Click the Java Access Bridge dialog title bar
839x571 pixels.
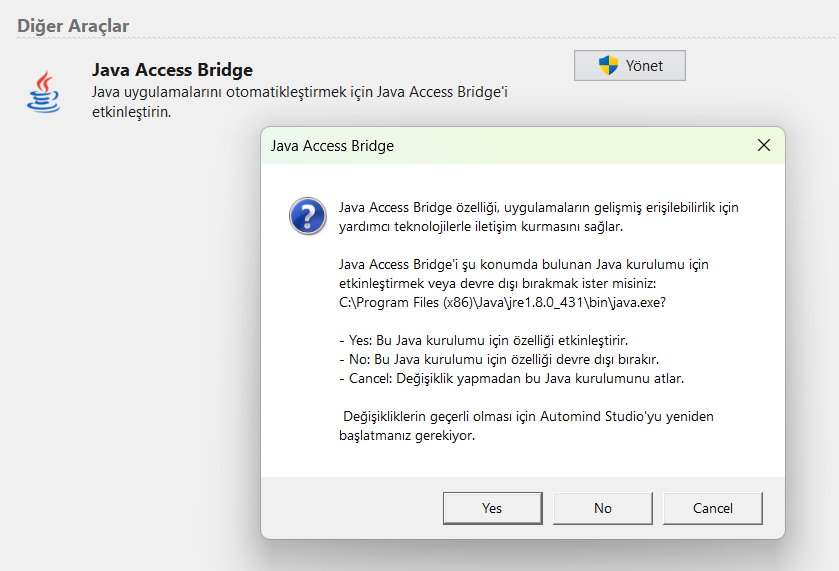(x=500, y=145)
